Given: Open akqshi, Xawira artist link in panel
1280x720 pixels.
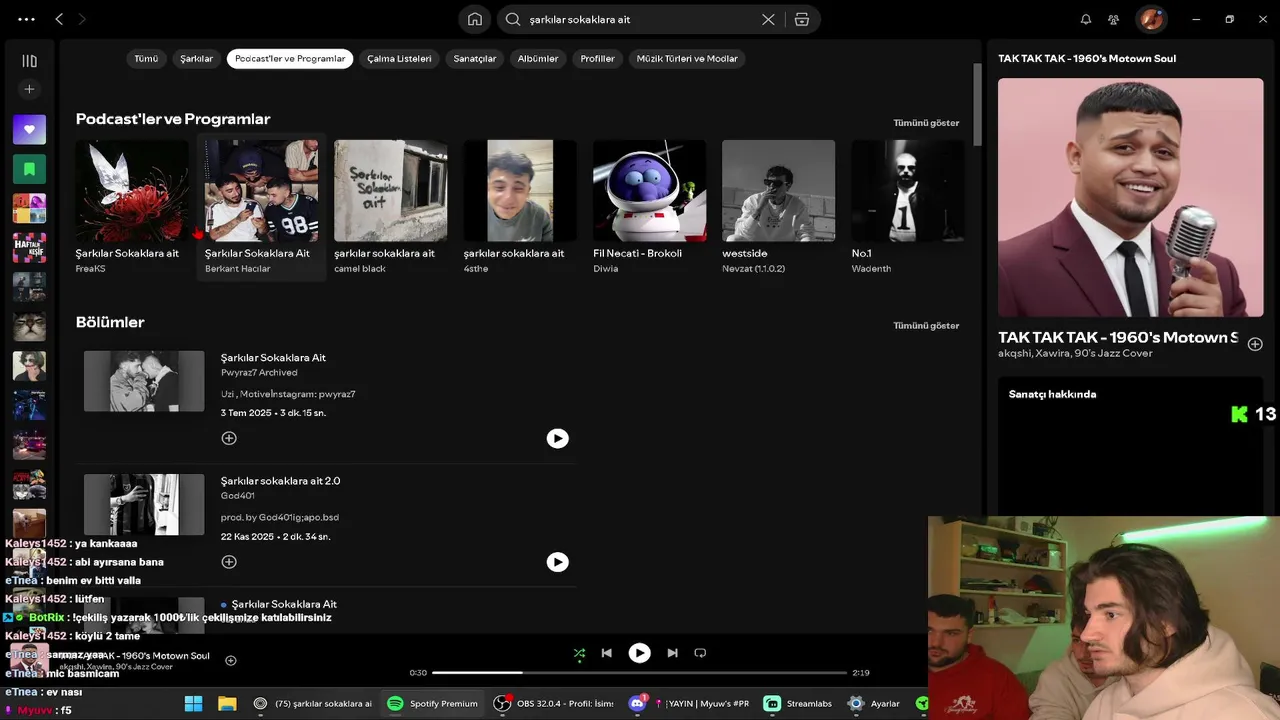Looking at the screenshot, I should pos(1075,353).
